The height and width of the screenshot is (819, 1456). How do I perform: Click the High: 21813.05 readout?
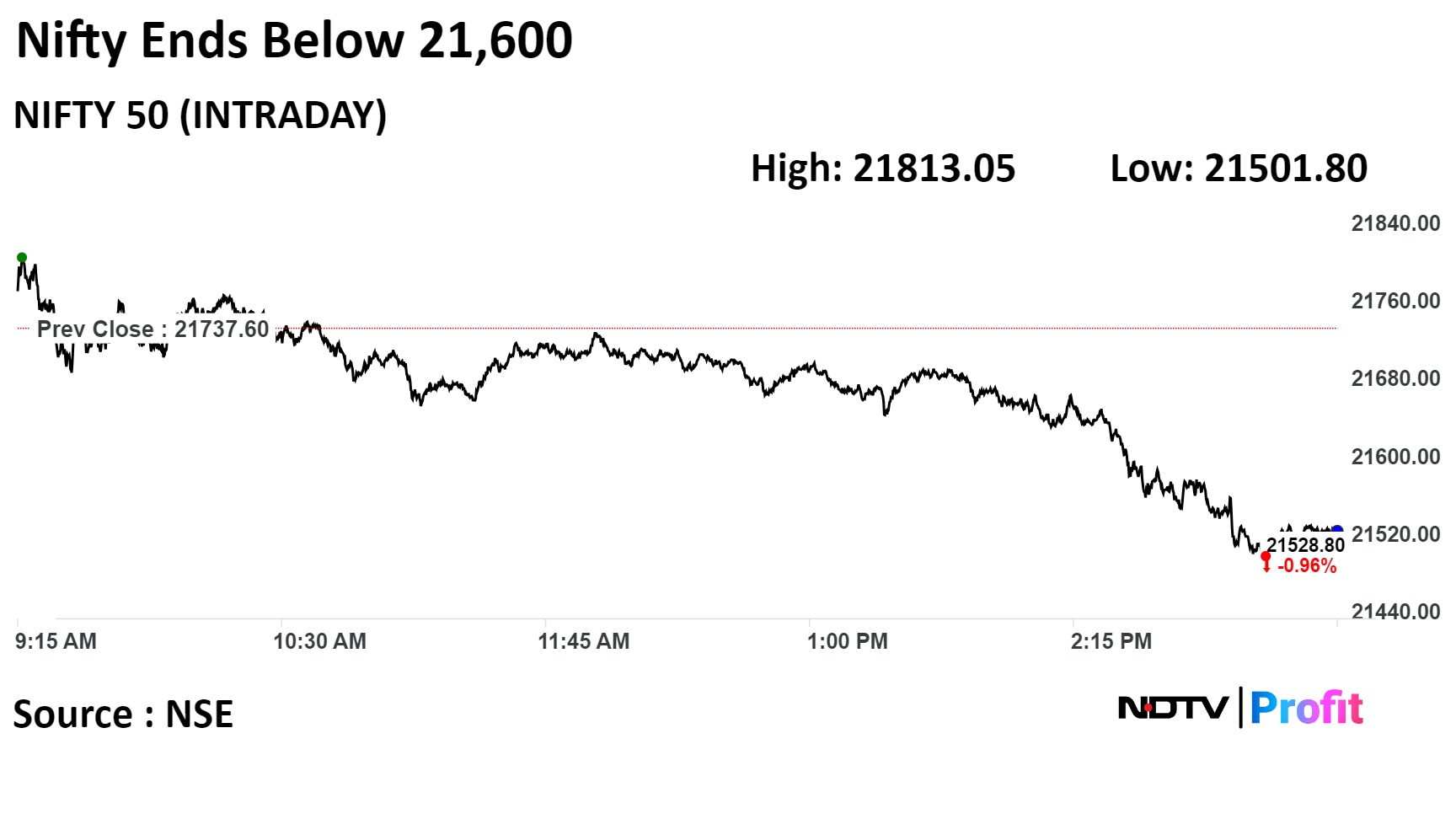point(883,169)
